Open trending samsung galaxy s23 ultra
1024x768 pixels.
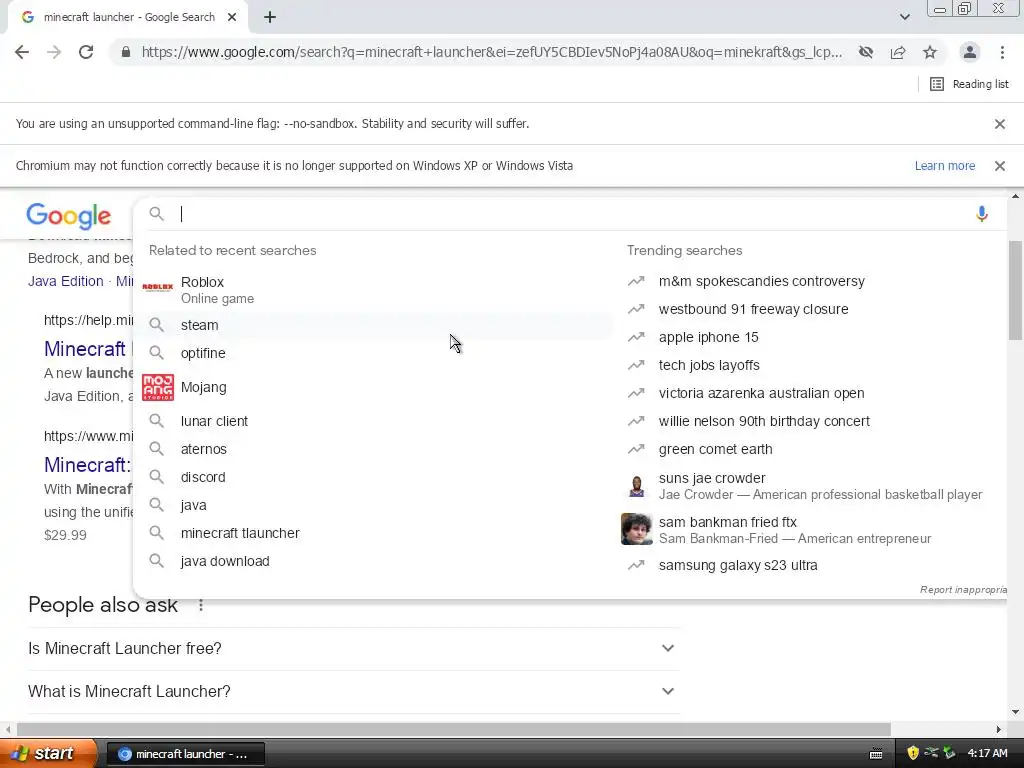[738, 566]
